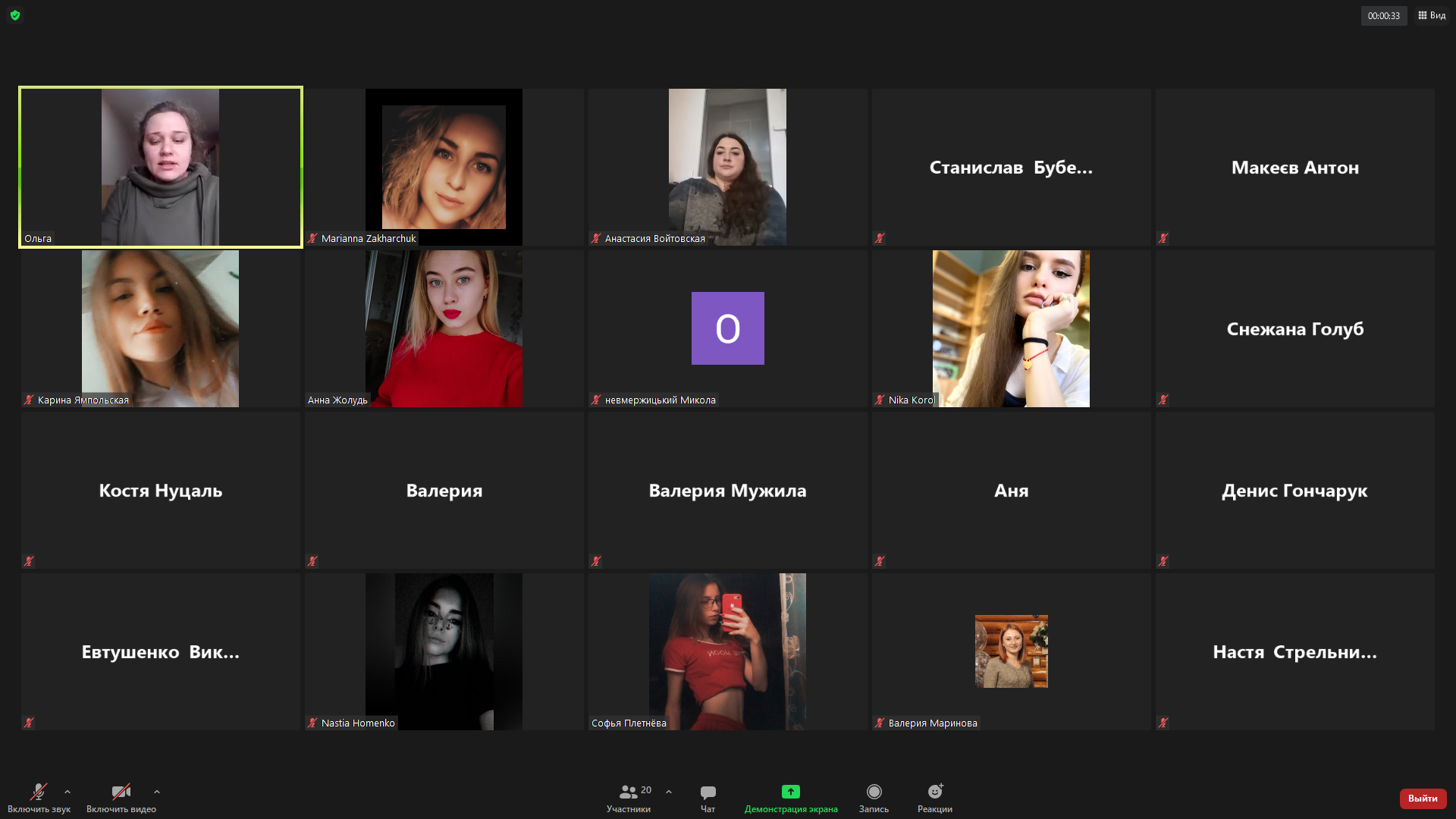Toggle Включить звук microphone on

(39, 798)
